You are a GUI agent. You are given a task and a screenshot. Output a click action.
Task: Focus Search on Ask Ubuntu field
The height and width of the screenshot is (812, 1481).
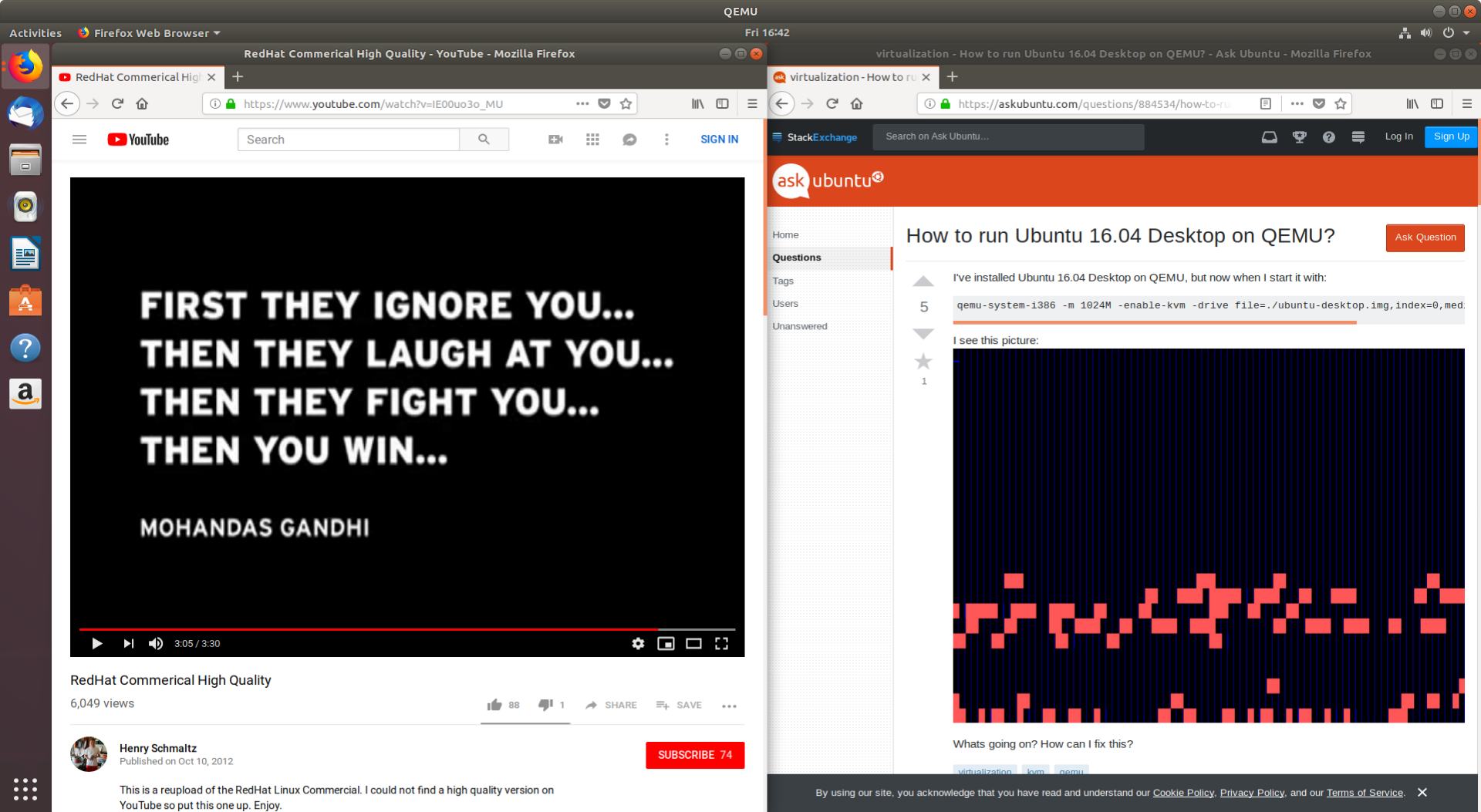(x=1008, y=136)
